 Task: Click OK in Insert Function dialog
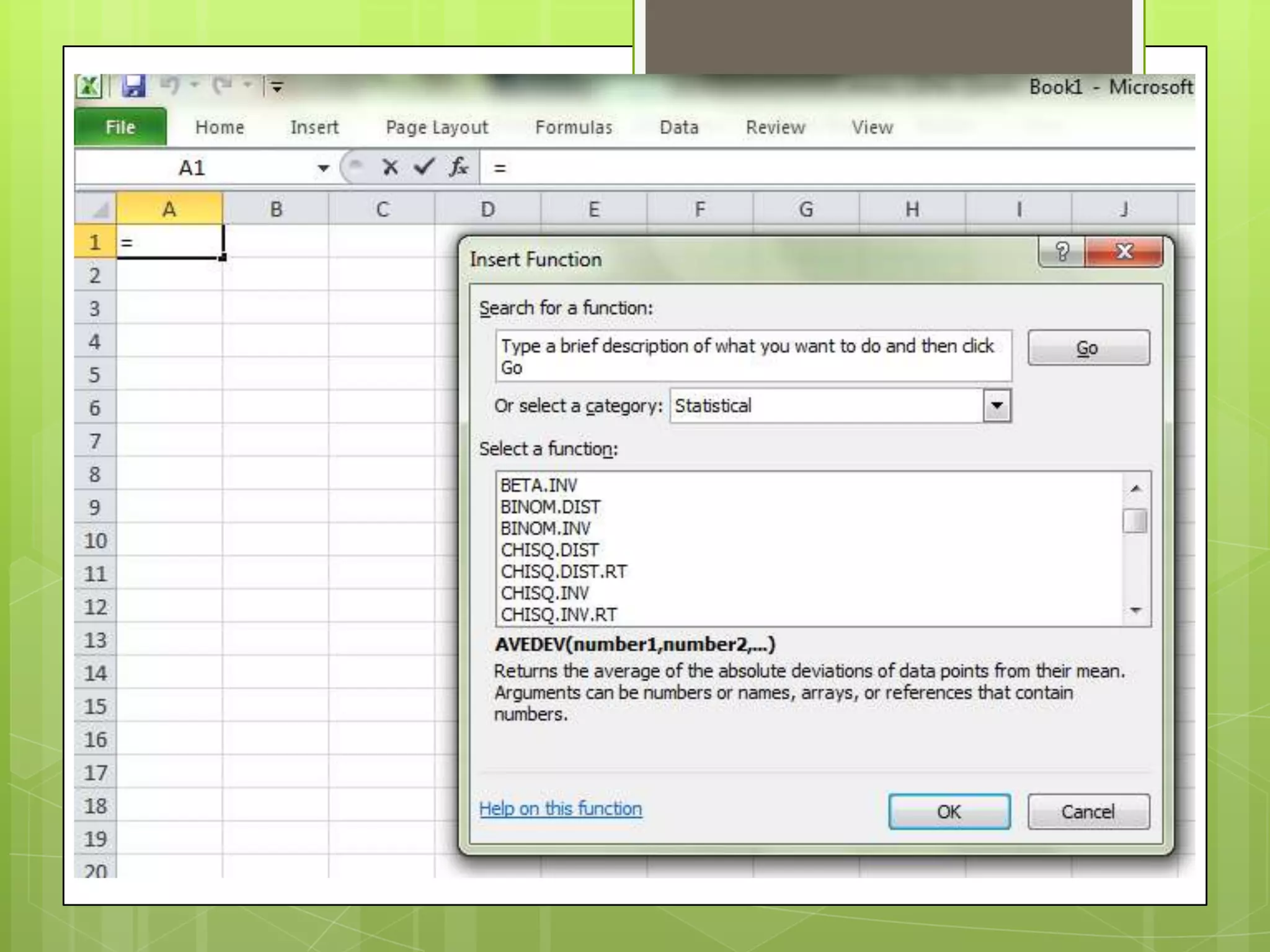coord(949,811)
